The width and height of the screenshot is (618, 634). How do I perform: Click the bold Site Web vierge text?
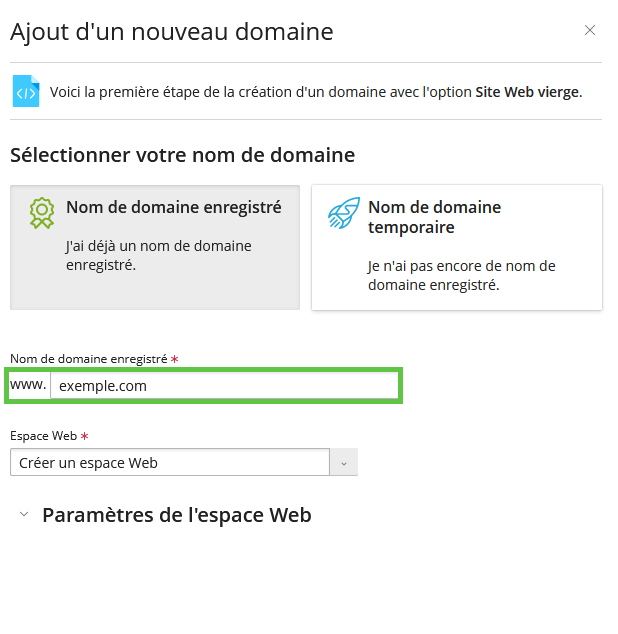point(528,92)
